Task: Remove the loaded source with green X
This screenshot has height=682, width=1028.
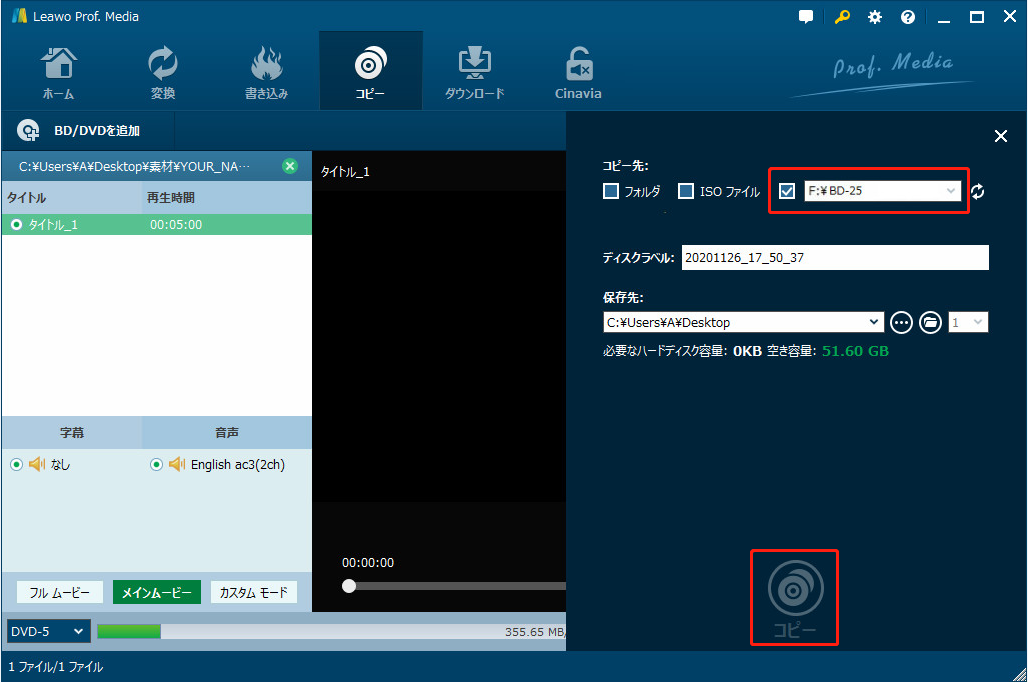Action: pyautogui.click(x=290, y=166)
